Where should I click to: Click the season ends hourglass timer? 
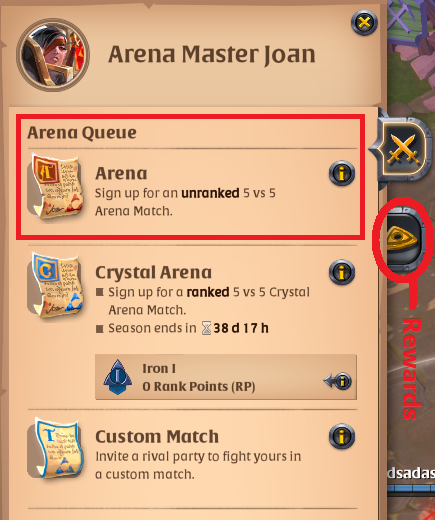pos(235,328)
